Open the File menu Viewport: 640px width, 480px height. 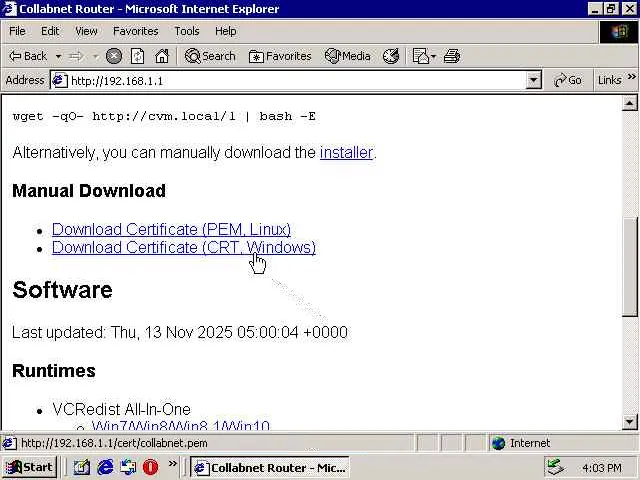(17, 31)
